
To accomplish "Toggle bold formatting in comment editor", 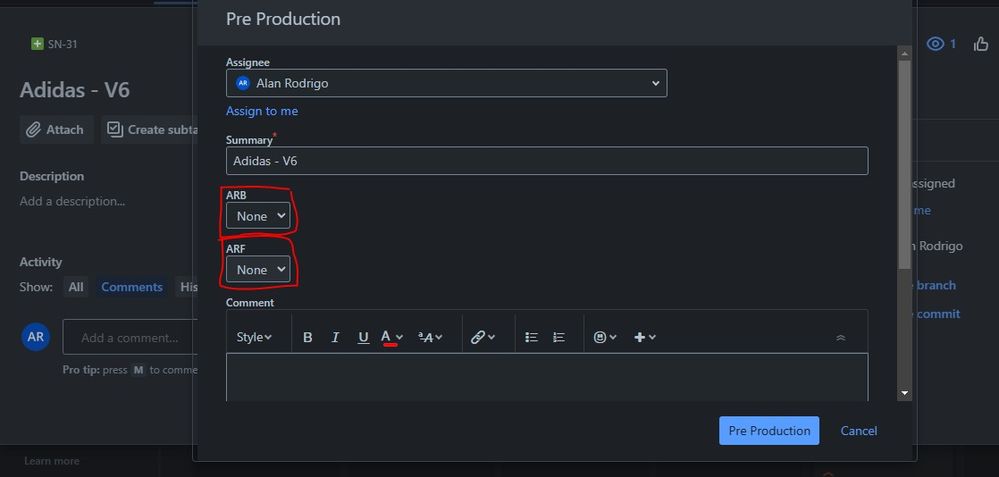I will pyautogui.click(x=307, y=338).
